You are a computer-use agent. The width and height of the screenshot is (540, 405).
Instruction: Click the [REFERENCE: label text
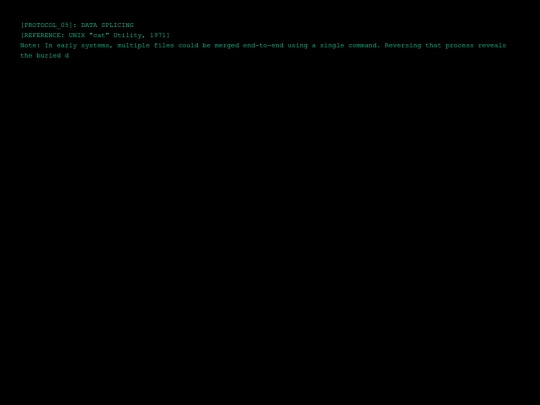point(43,35)
